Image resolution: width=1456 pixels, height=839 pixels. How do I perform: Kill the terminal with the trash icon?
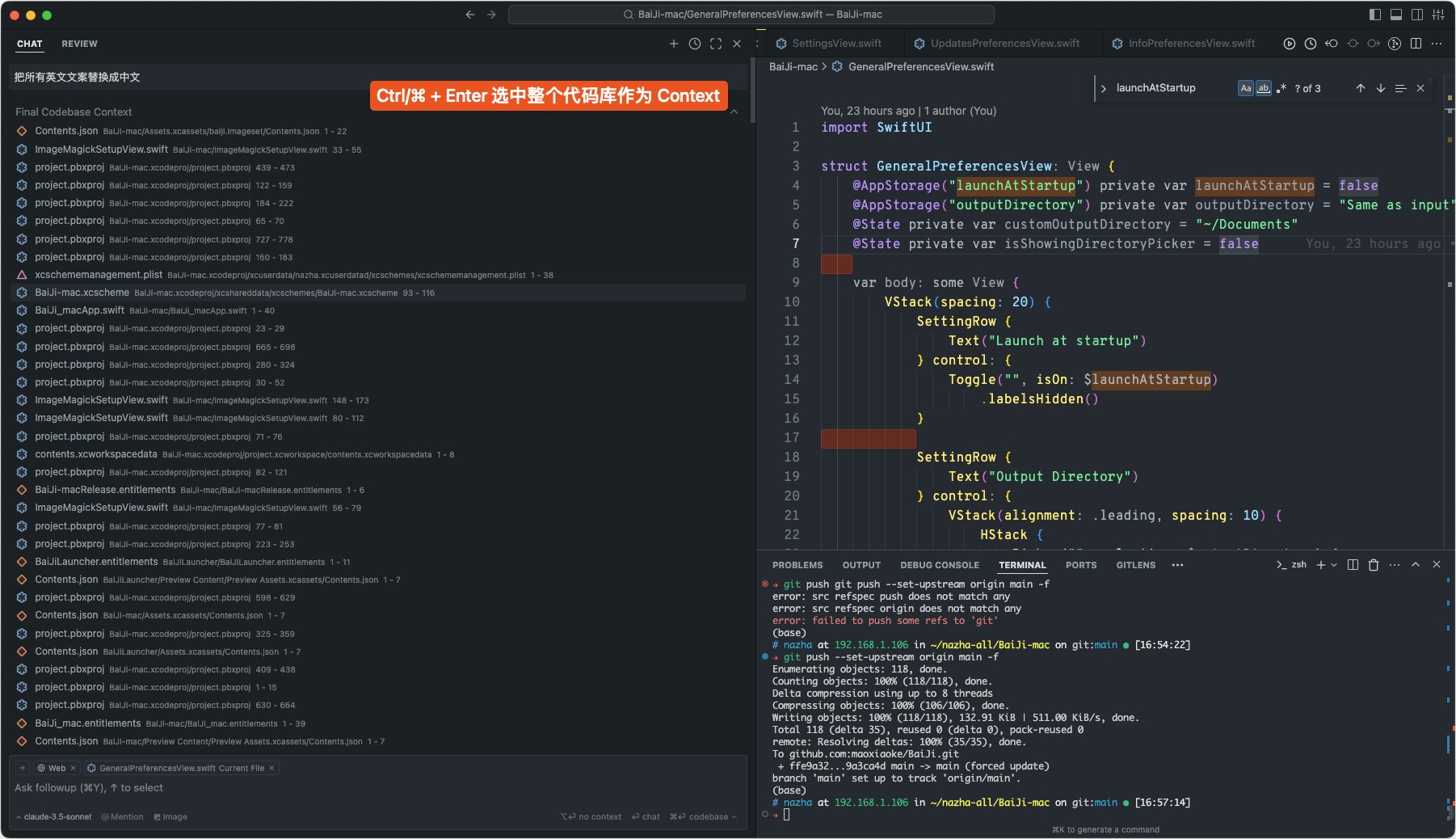coord(1374,565)
